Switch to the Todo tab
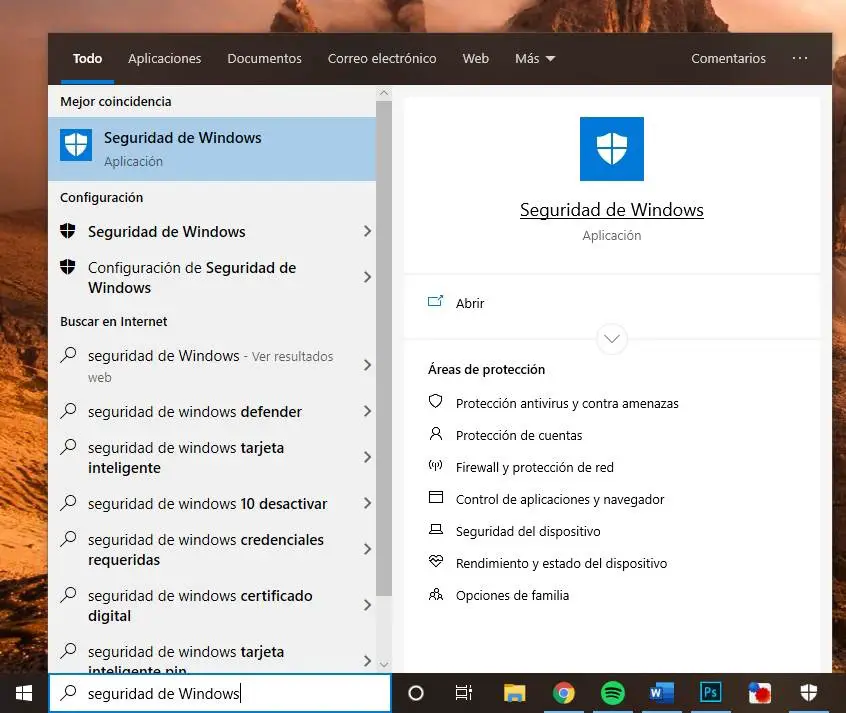The height and width of the screenshot is (713, 846). (x=87, y=58)
